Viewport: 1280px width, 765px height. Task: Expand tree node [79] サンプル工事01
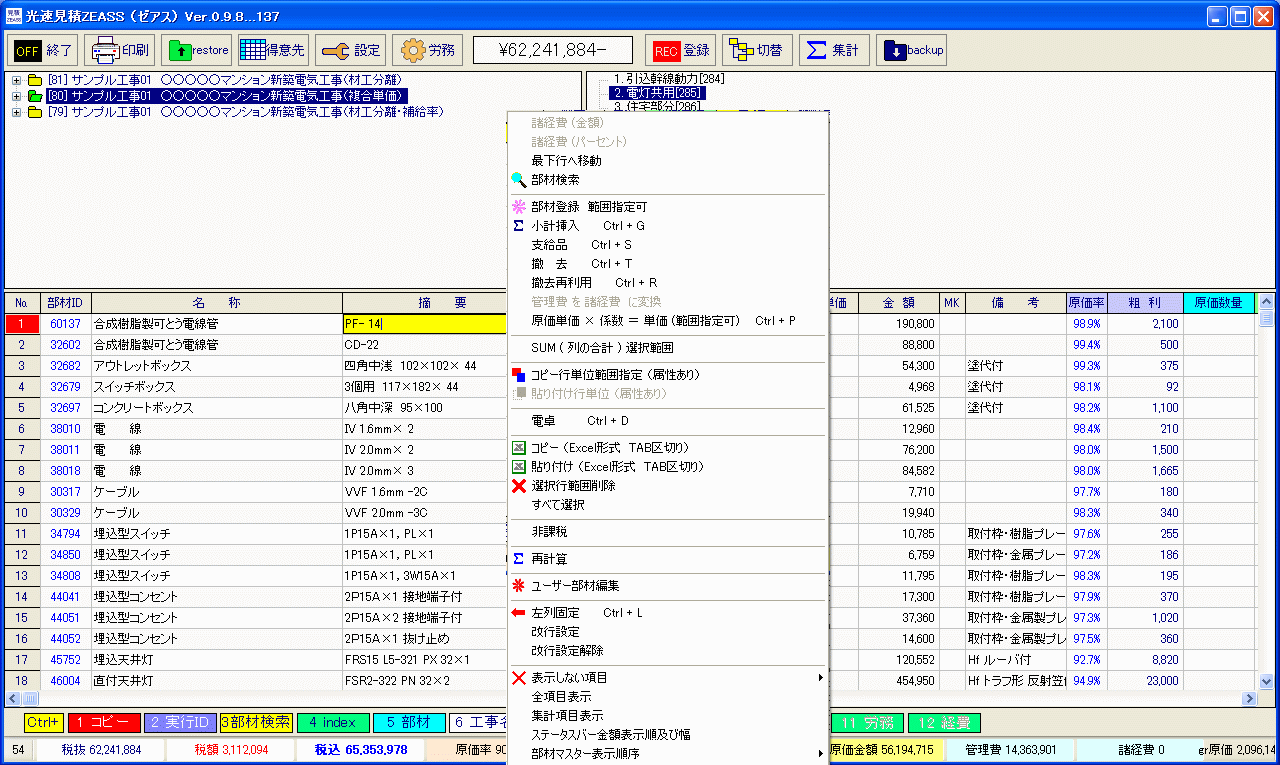pos(16,112)
